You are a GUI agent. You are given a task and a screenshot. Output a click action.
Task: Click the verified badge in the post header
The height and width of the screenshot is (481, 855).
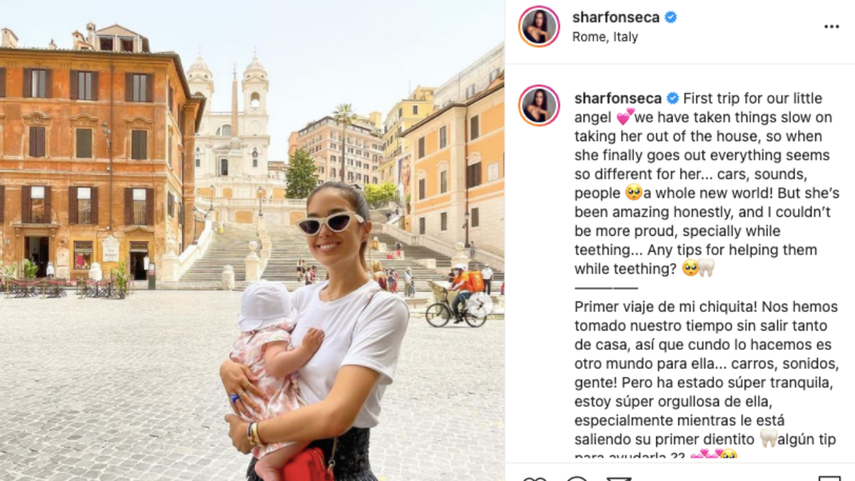[671, 17]
